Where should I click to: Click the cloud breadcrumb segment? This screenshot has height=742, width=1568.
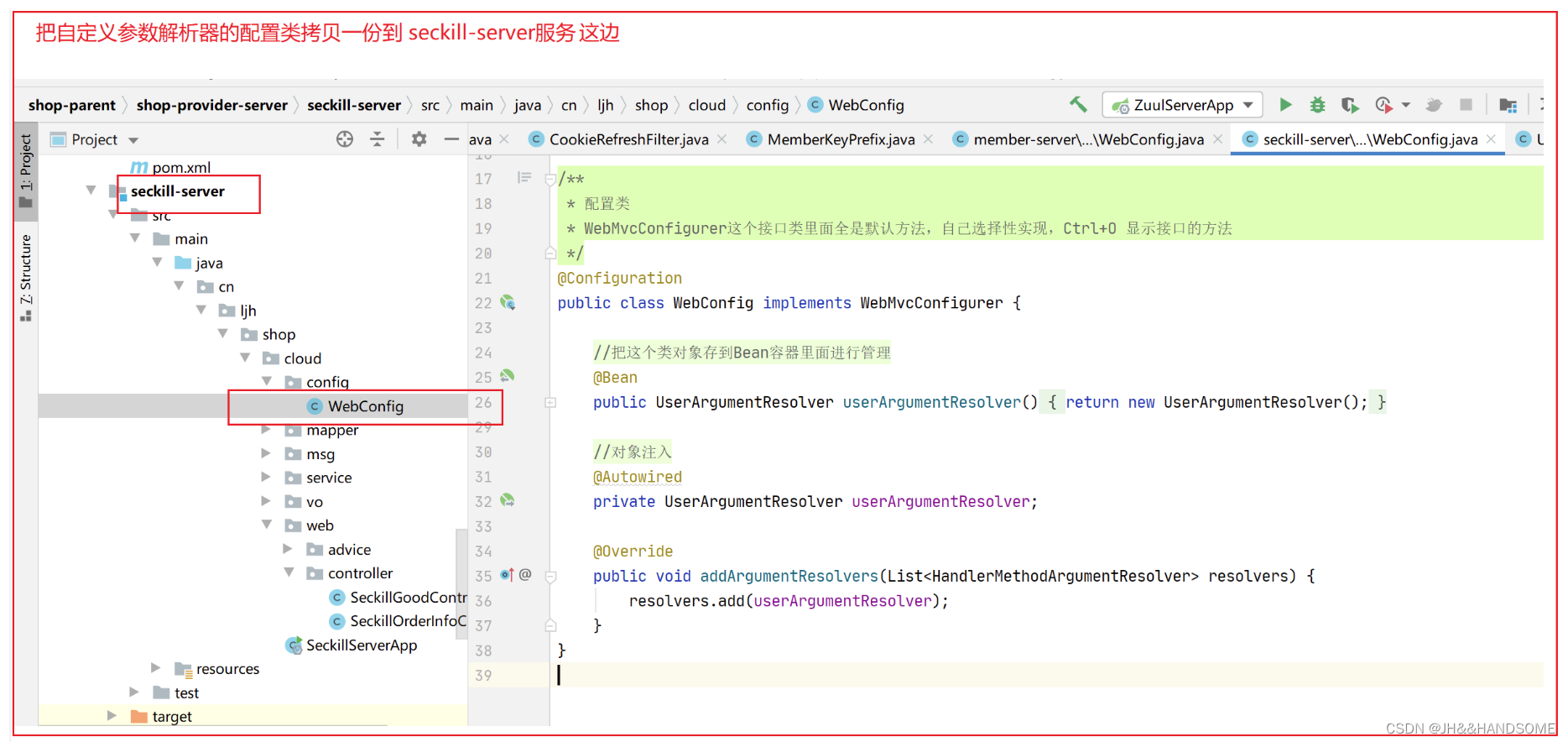(707, 105)
